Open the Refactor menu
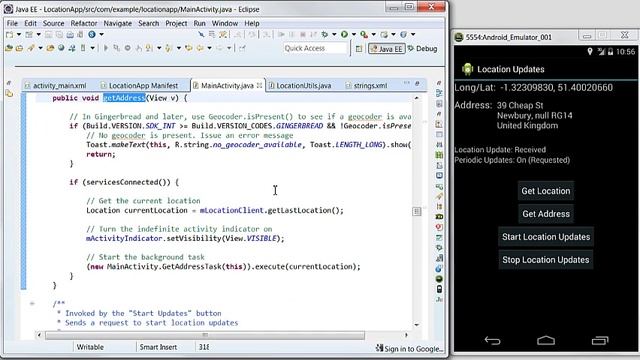 pyautogui.click(x=84, y=23)
